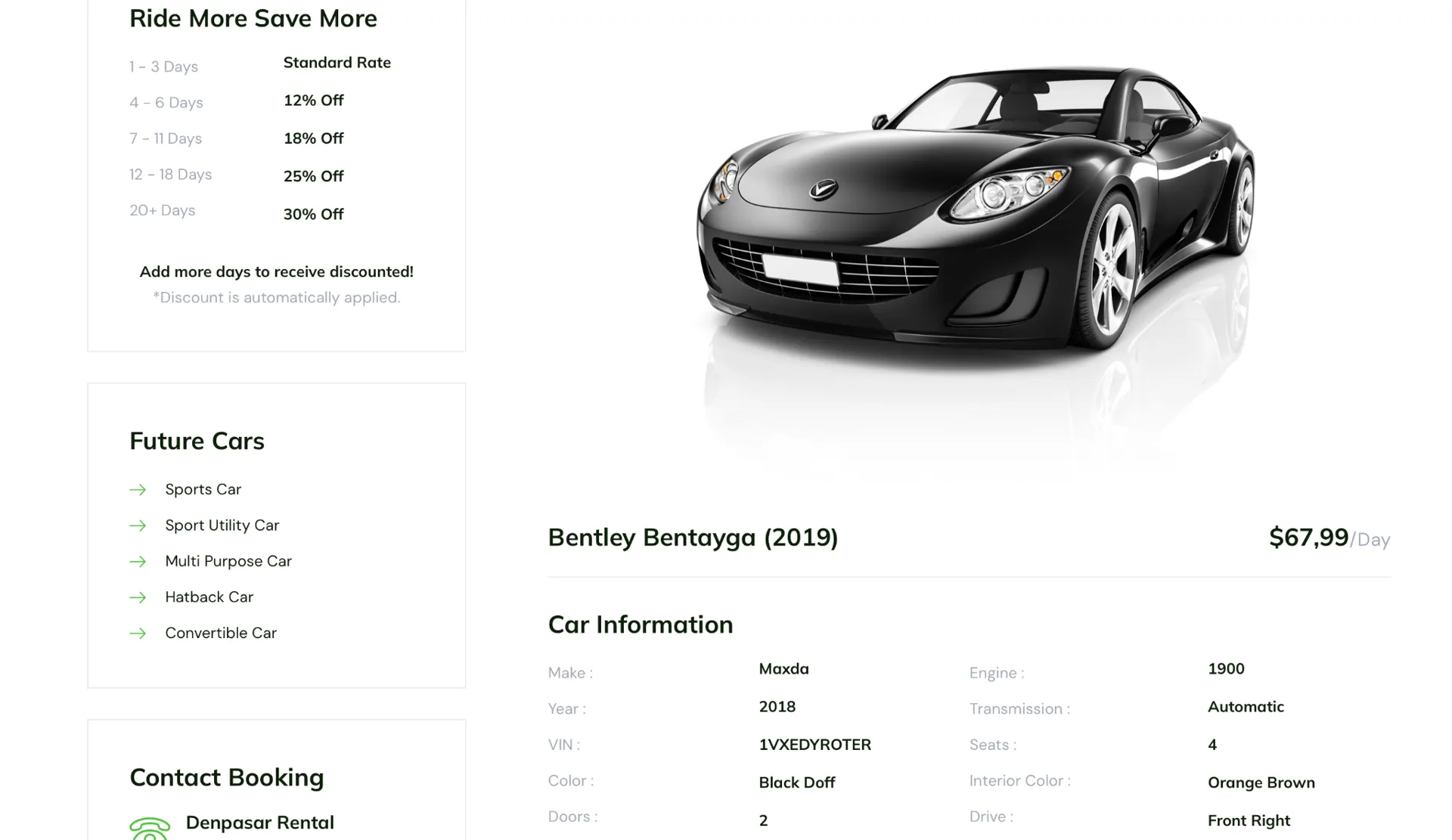
Task: Click the Car Information heading
Action: pyautogui.click(x=640, y=625)
